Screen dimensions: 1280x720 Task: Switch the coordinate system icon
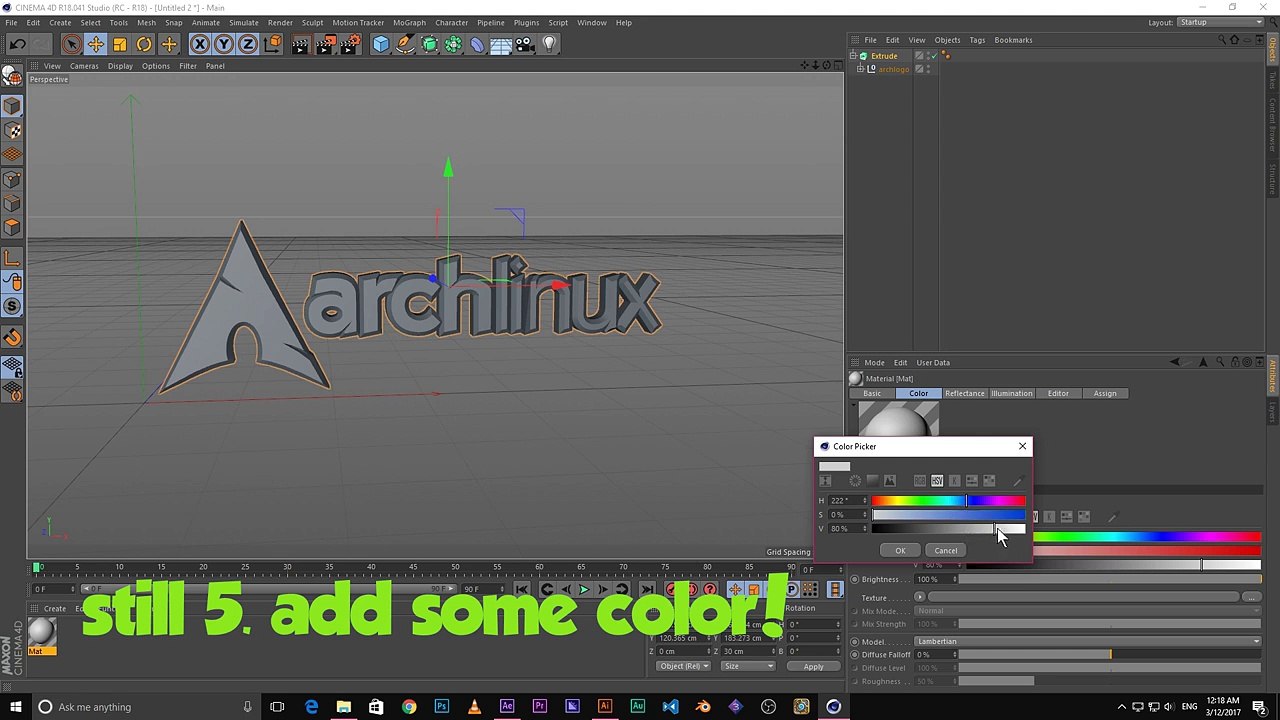coord(272,44)
